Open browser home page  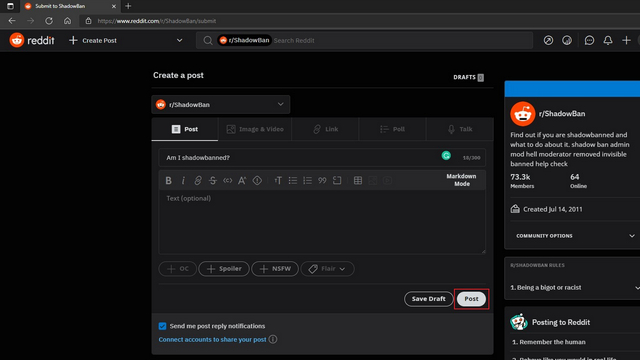point(67,21)
